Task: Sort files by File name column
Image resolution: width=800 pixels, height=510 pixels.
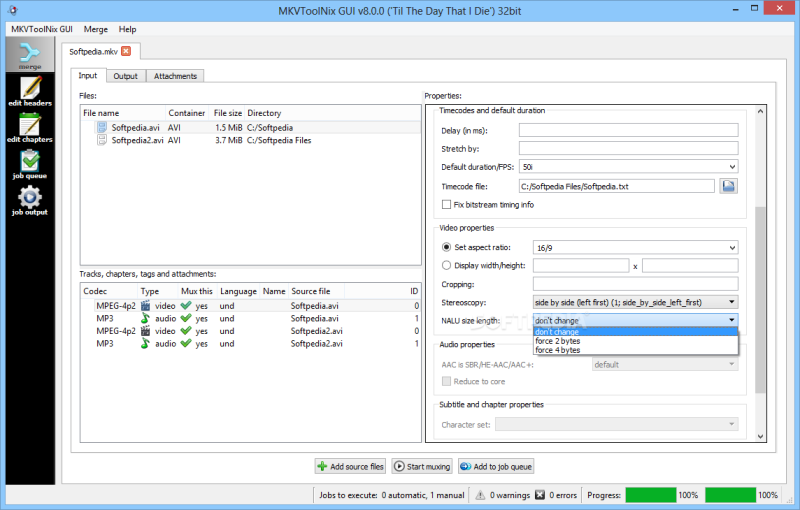Action: 123,113
